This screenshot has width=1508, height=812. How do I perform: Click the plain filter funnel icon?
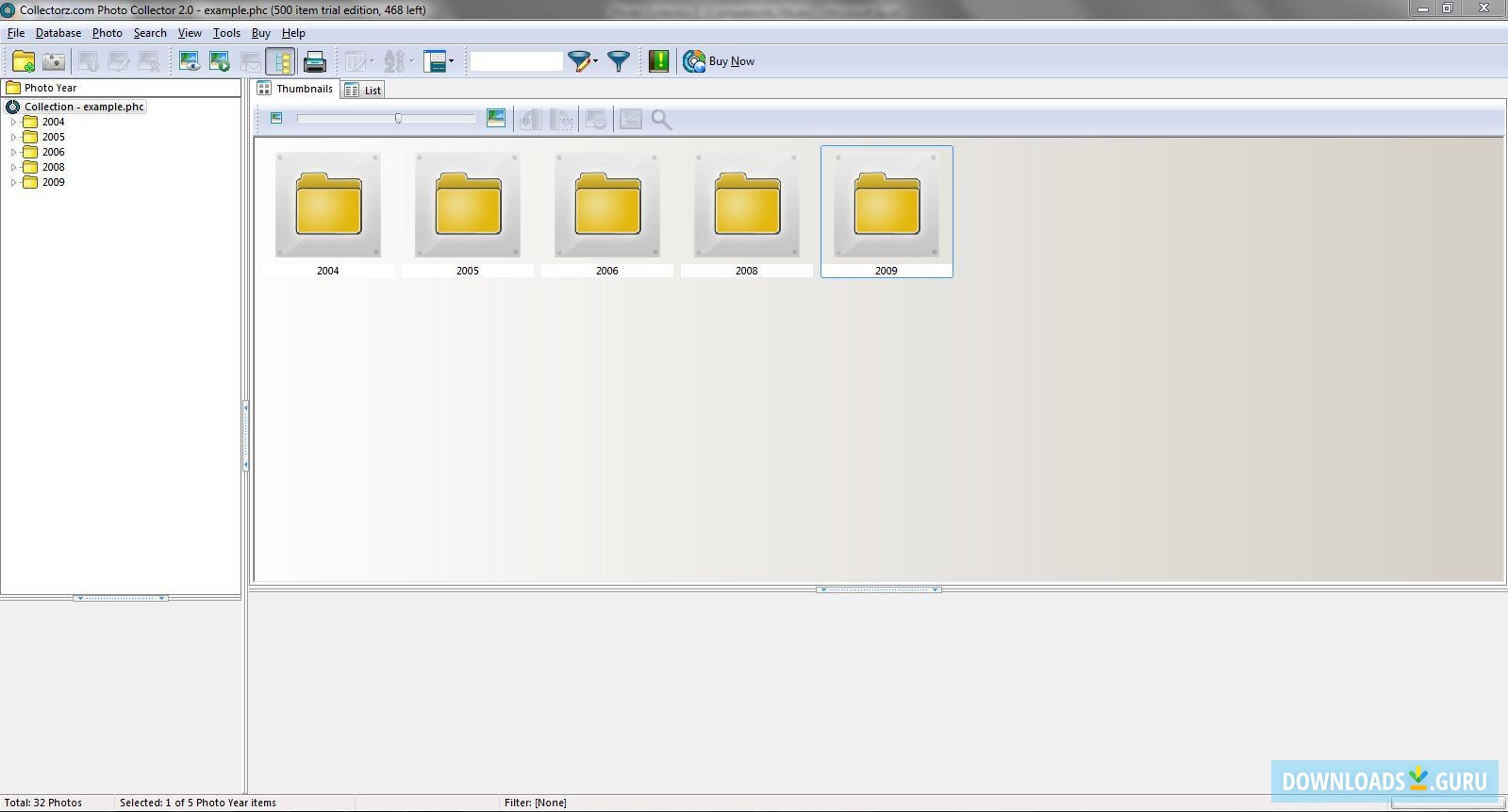(619, 62)
